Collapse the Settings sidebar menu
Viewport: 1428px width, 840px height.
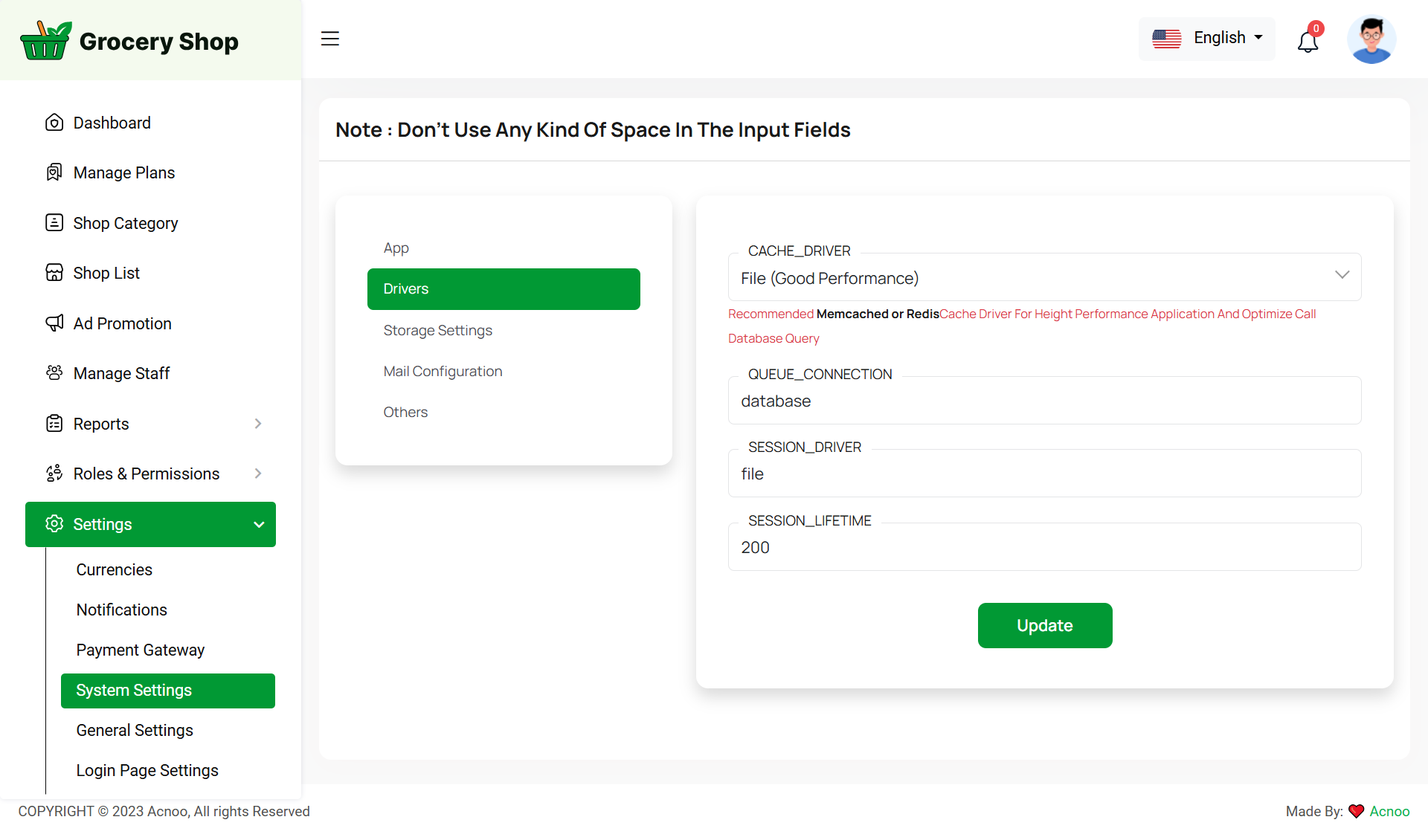pos(259,525)
